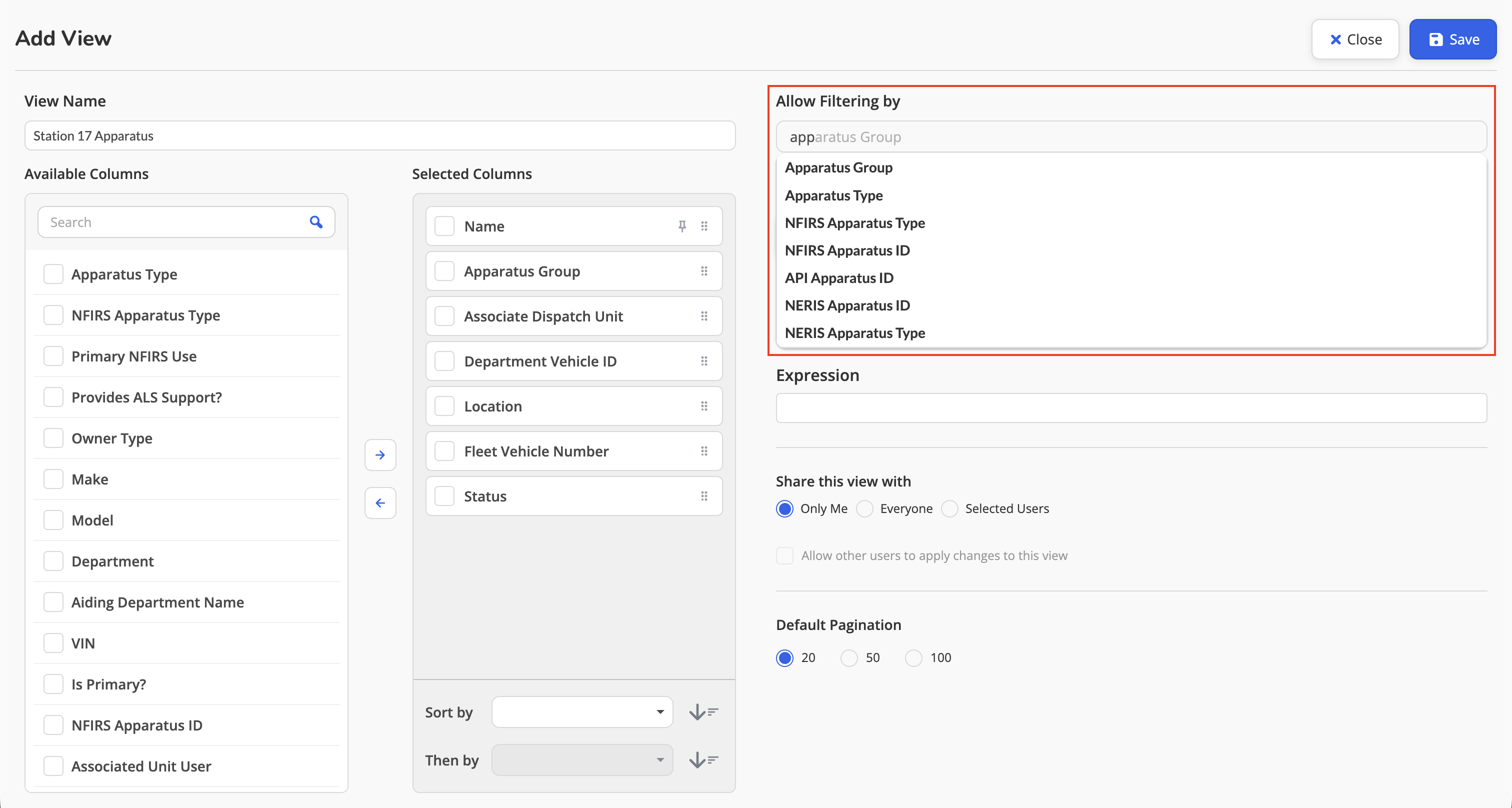Toggle sort direction icon beside Sort by
The image size is (1512, 808).
pyautogui.click(x=703, y=712)
